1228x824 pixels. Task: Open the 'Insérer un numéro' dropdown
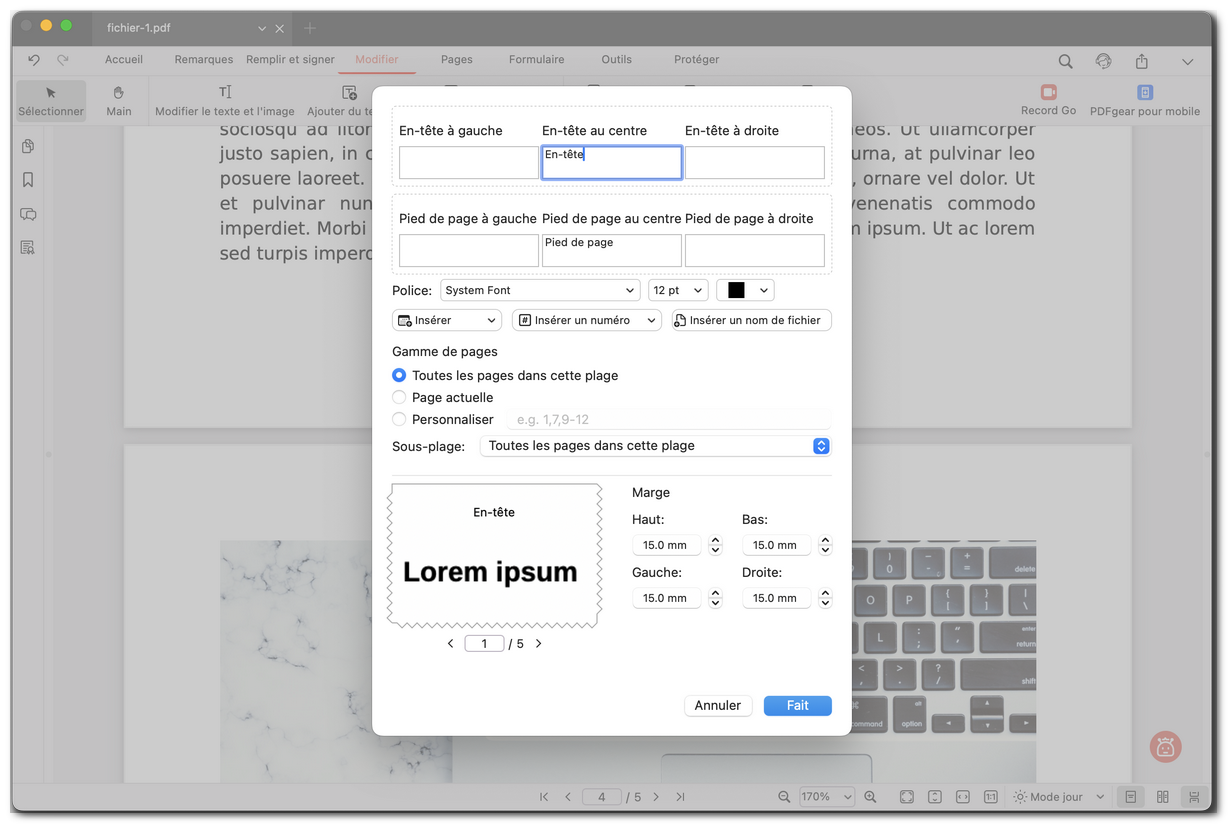click(586, 320)
